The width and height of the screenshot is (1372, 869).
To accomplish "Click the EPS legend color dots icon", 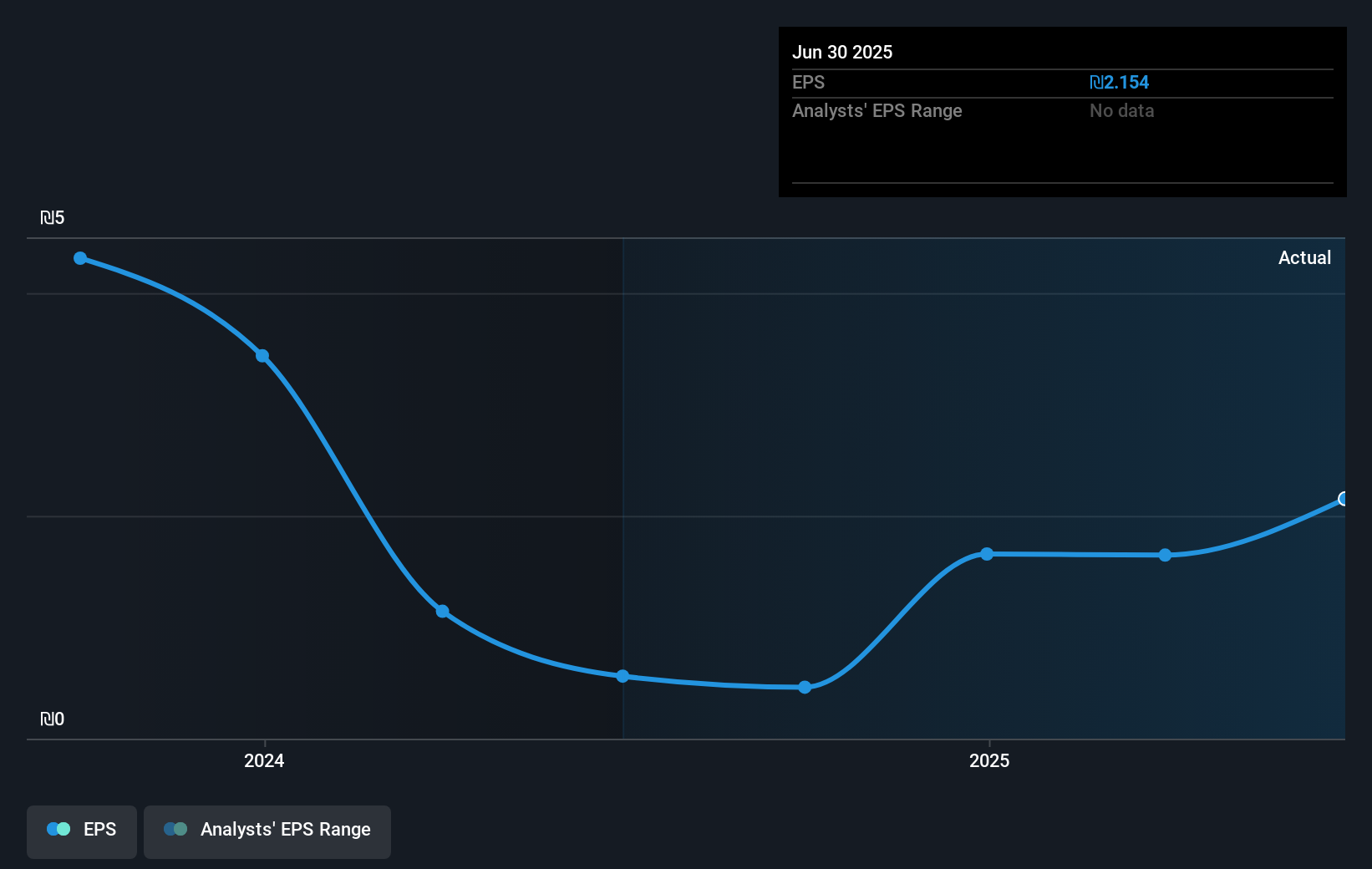I will click(58, 829).
